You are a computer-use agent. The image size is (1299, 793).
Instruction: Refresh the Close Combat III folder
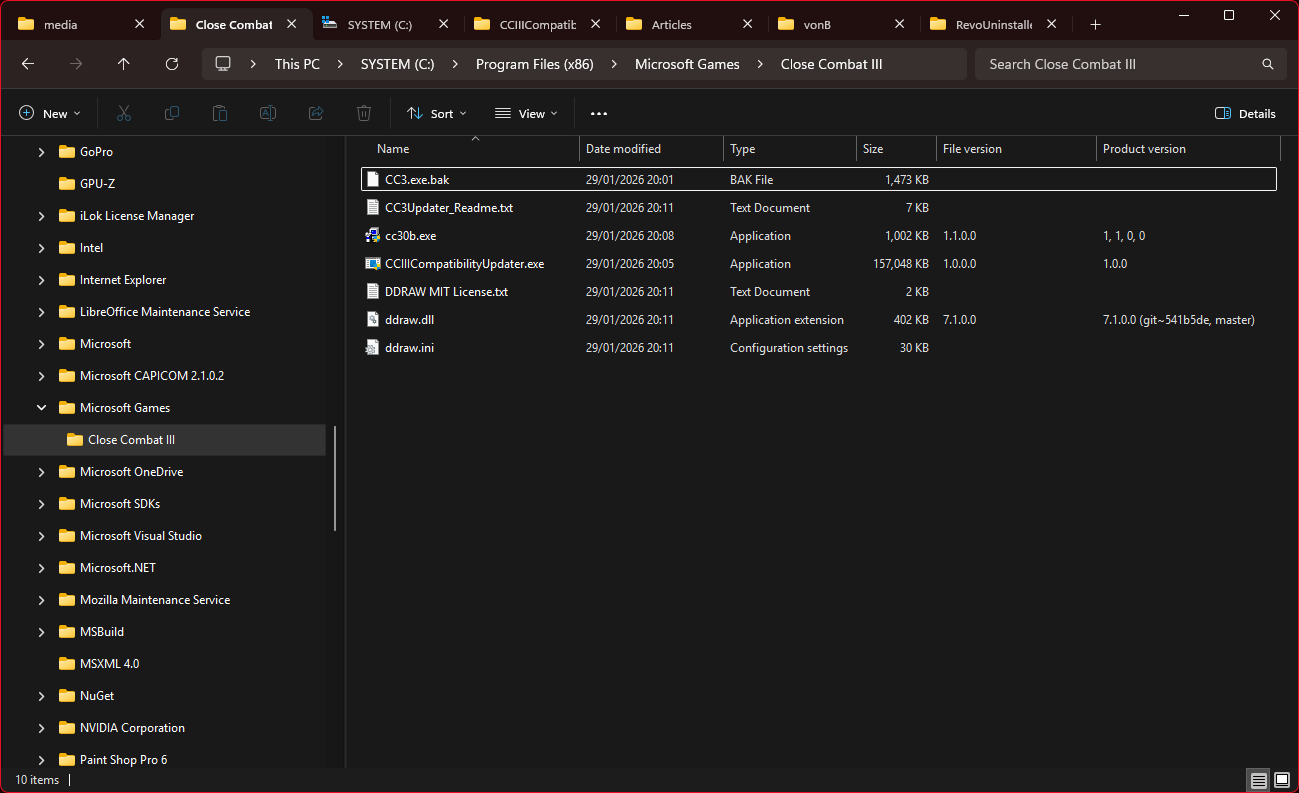(x=172, y=64)
